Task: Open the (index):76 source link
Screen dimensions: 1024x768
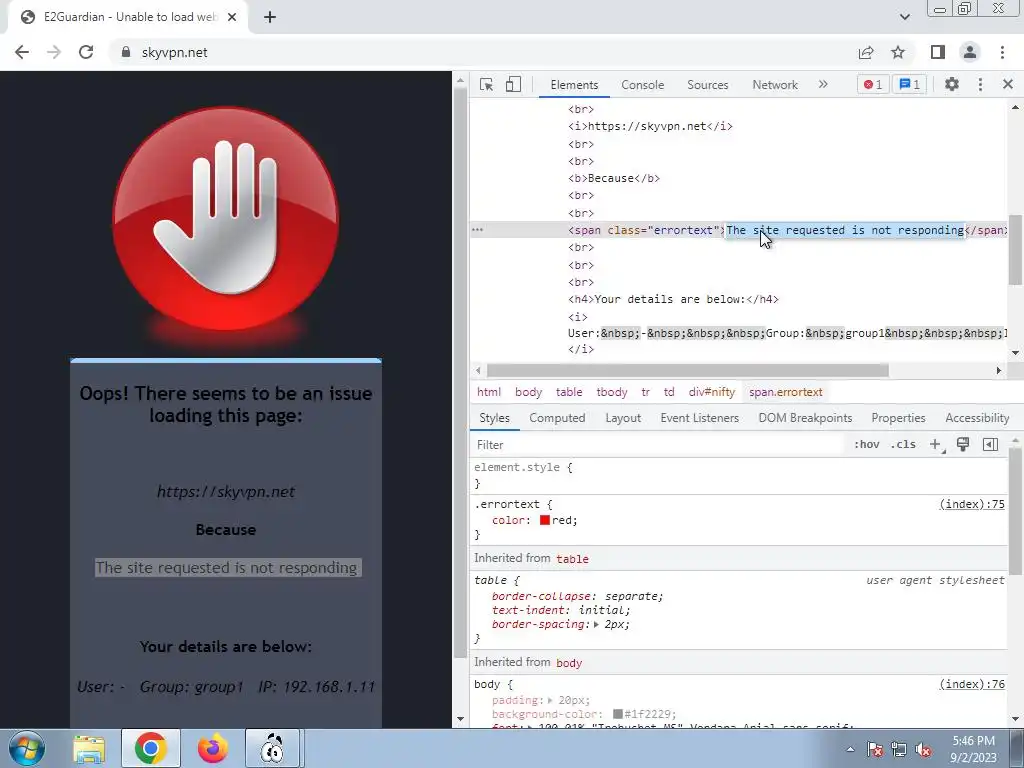Action: click(x=972, y=684)
